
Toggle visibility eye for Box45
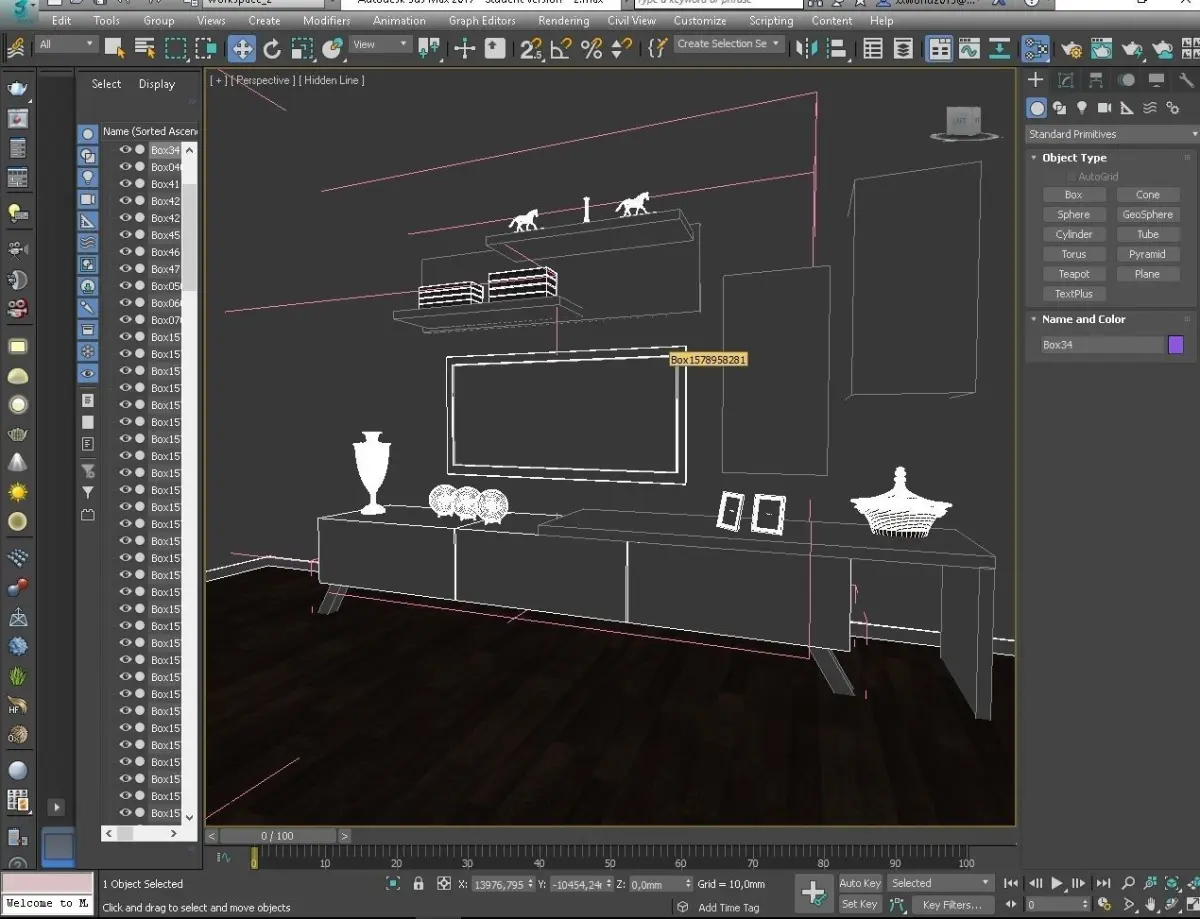pos(126,235)
